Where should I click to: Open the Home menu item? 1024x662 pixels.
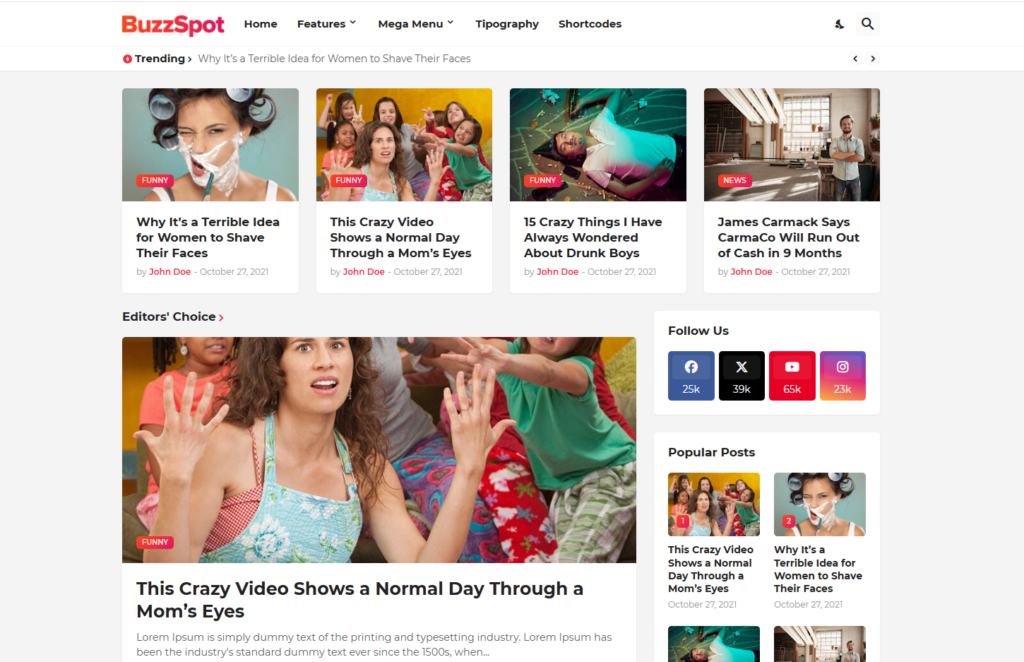260,24
